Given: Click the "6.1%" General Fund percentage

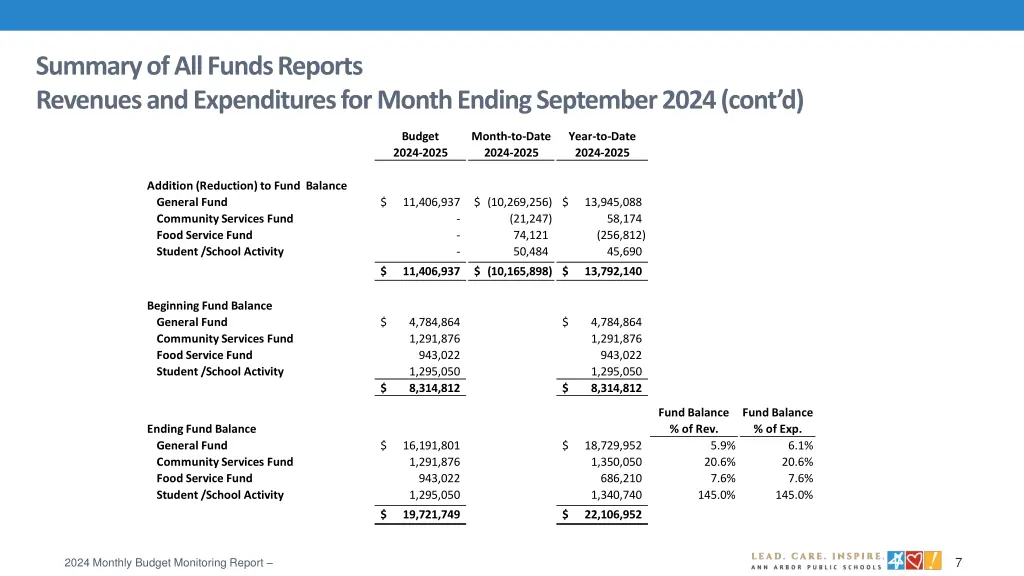Looking at the screenshot, I should tap(801, 445).
